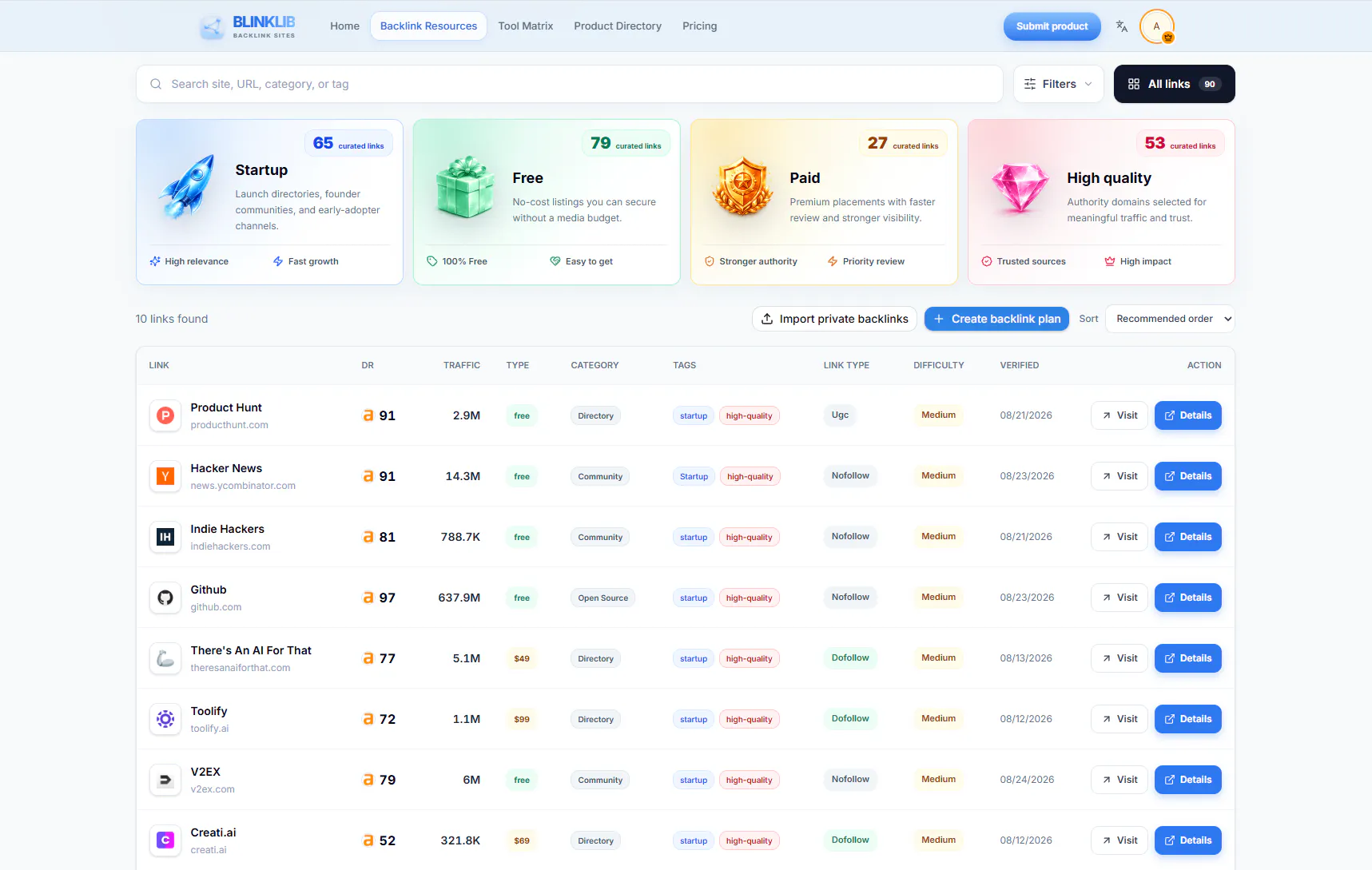Click the High relevance sparkle icon

coord(155,261)
